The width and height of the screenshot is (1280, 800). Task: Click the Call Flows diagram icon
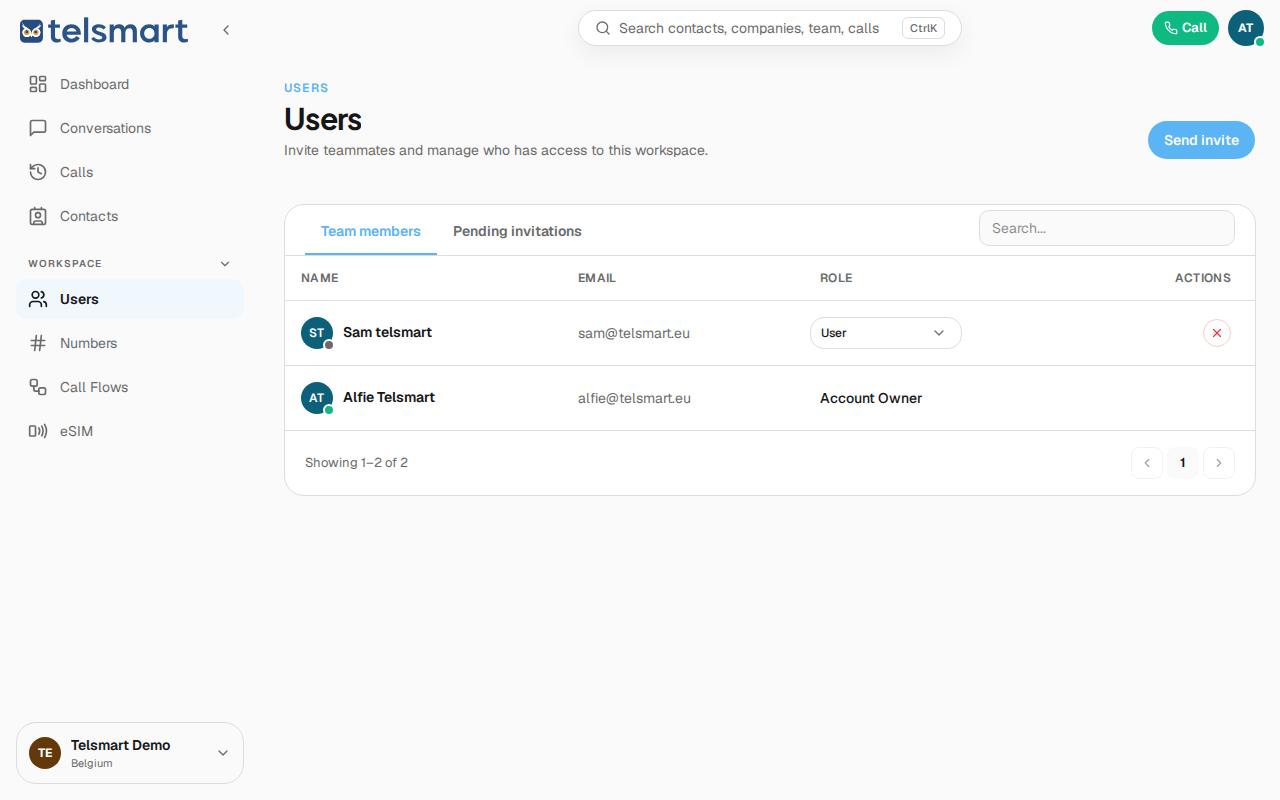[38, 387]
